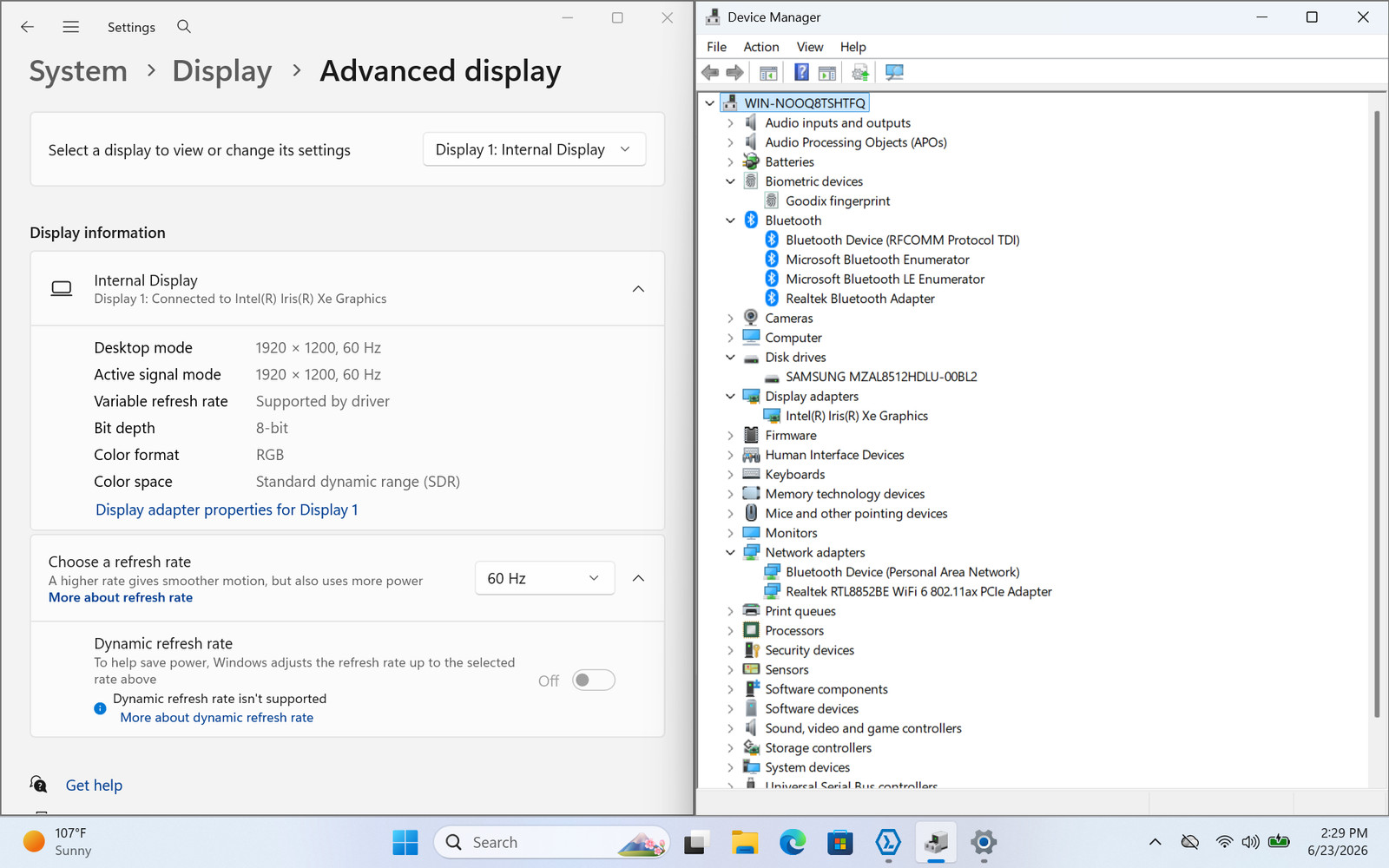1389x868 pixels.
Task: Click the Settings gear icon in taskbar
Action: pyautogui.click(x=984, y=842)
